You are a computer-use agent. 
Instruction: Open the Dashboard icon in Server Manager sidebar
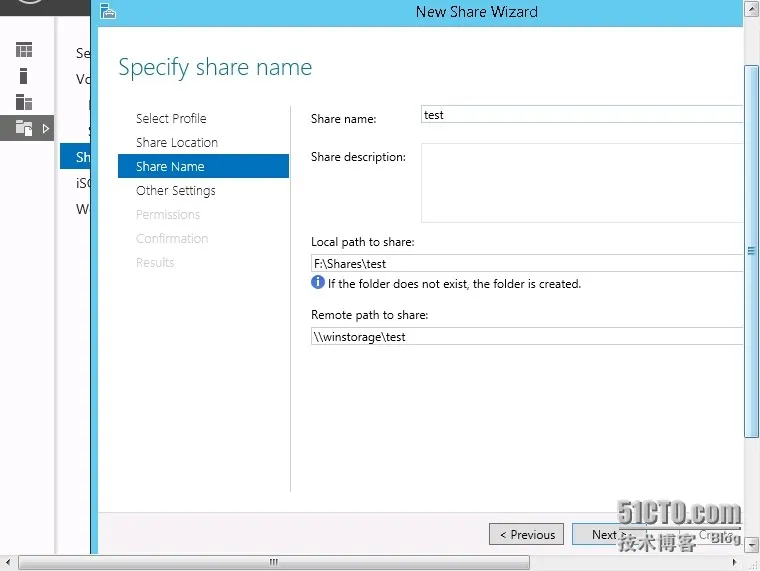pos(24,49)
